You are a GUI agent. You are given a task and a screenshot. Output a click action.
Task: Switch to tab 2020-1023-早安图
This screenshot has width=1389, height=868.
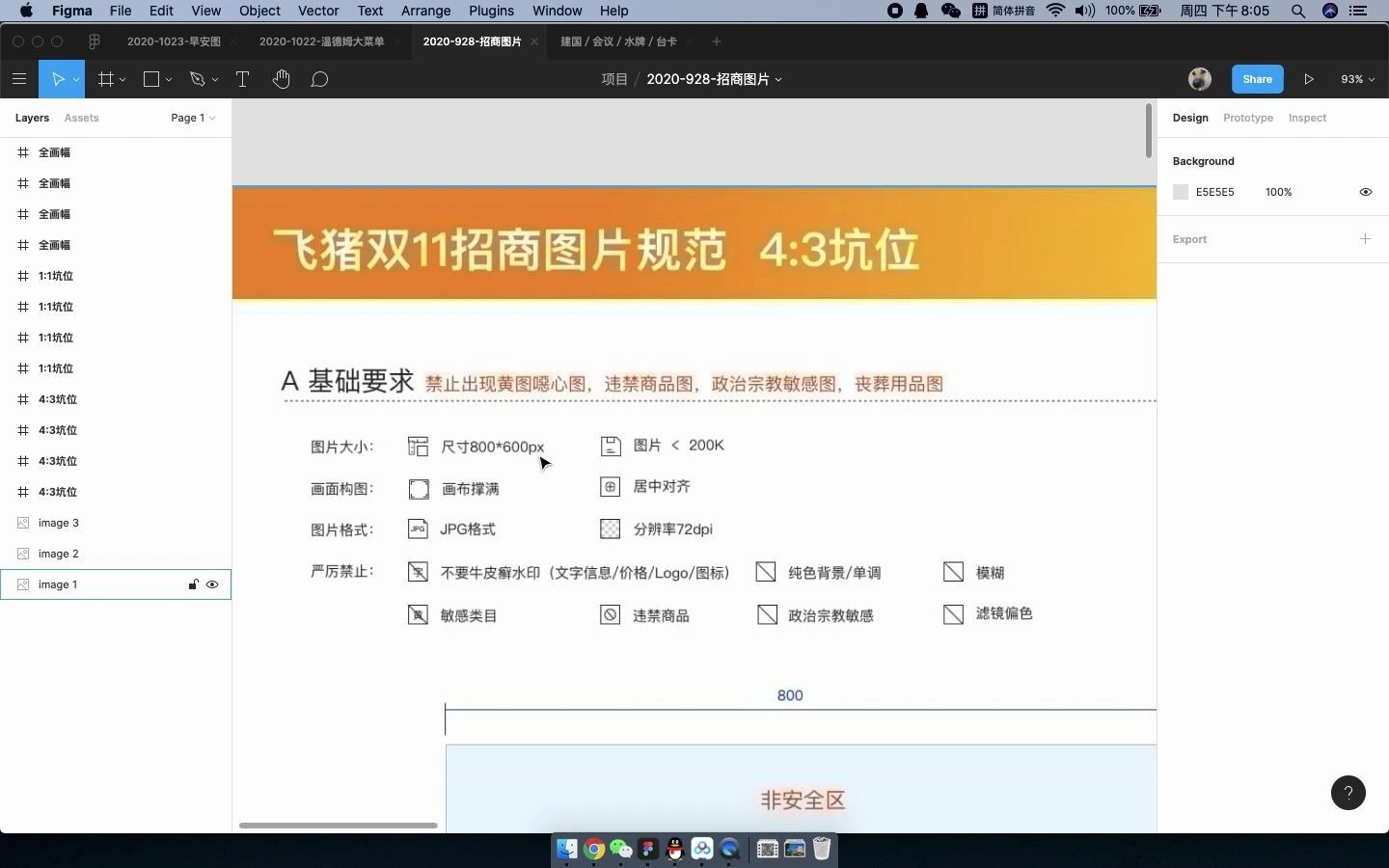(x=174, y=41)
